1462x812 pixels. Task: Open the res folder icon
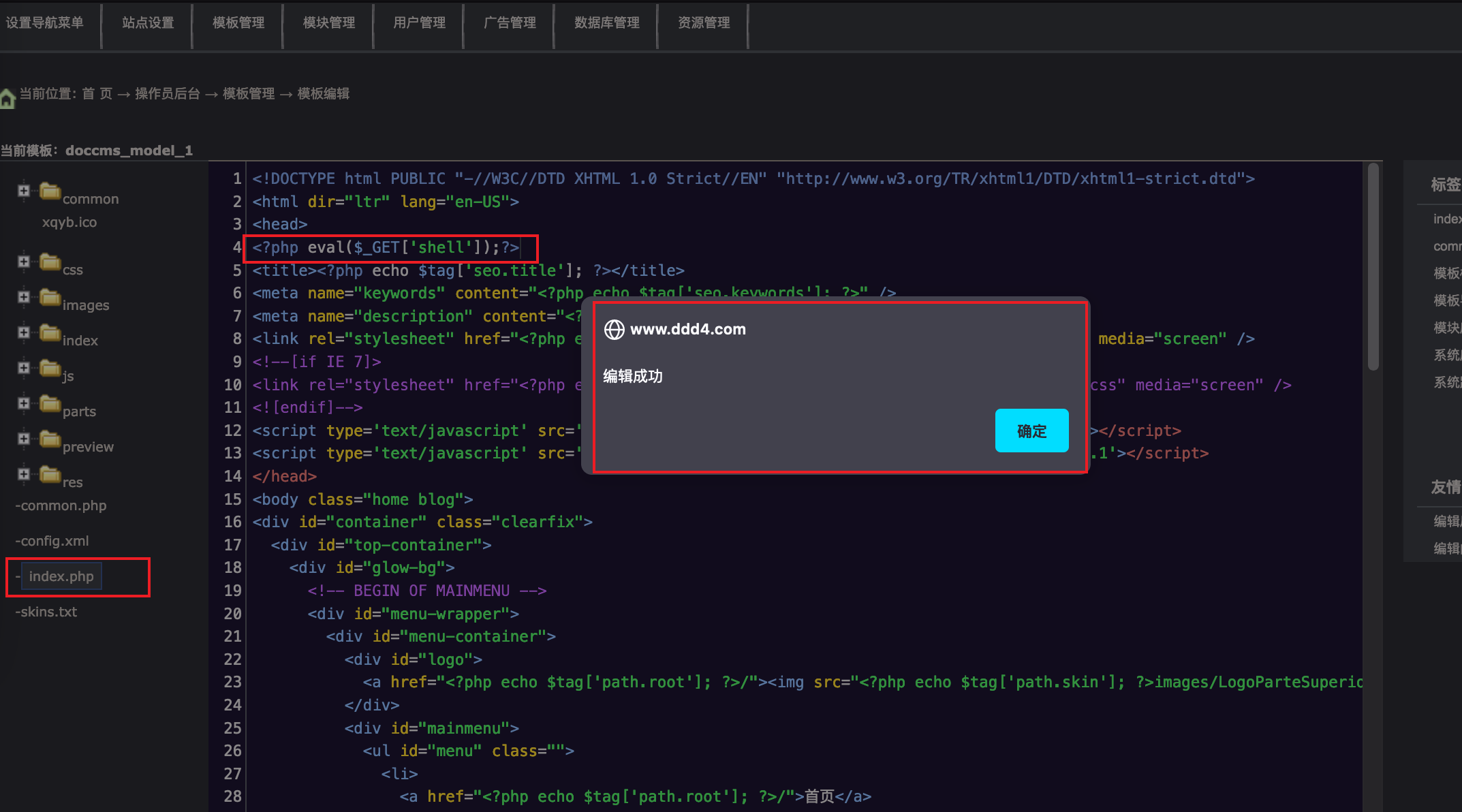pyautogui.click(x=50, y=475)
